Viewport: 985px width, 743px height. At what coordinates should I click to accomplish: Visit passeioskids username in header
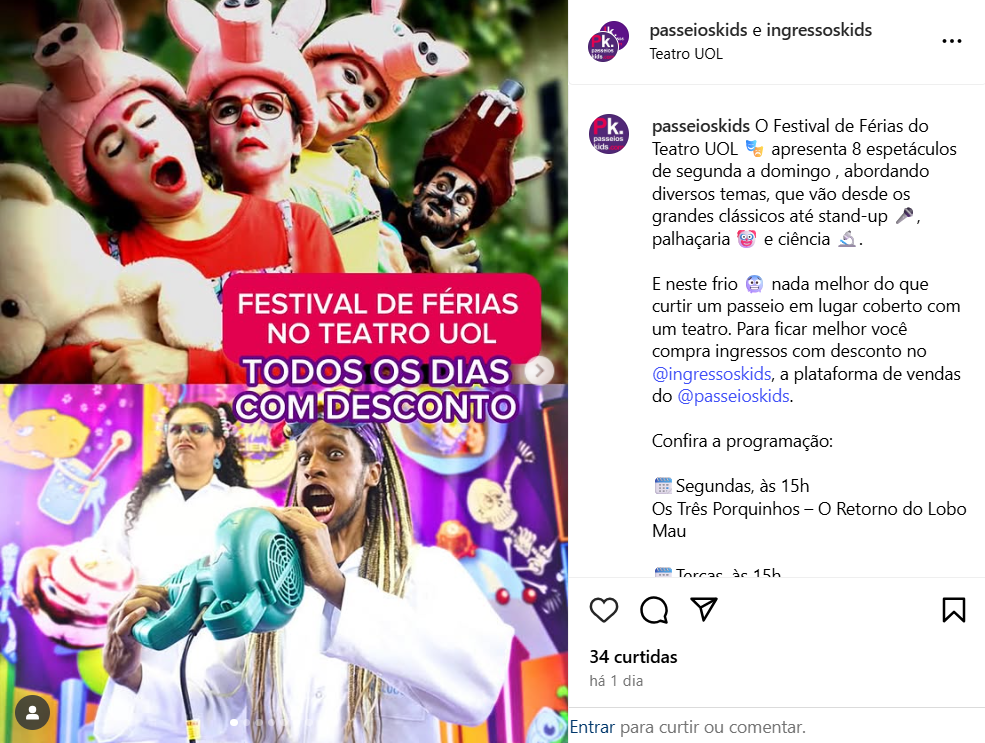point(698,30)
